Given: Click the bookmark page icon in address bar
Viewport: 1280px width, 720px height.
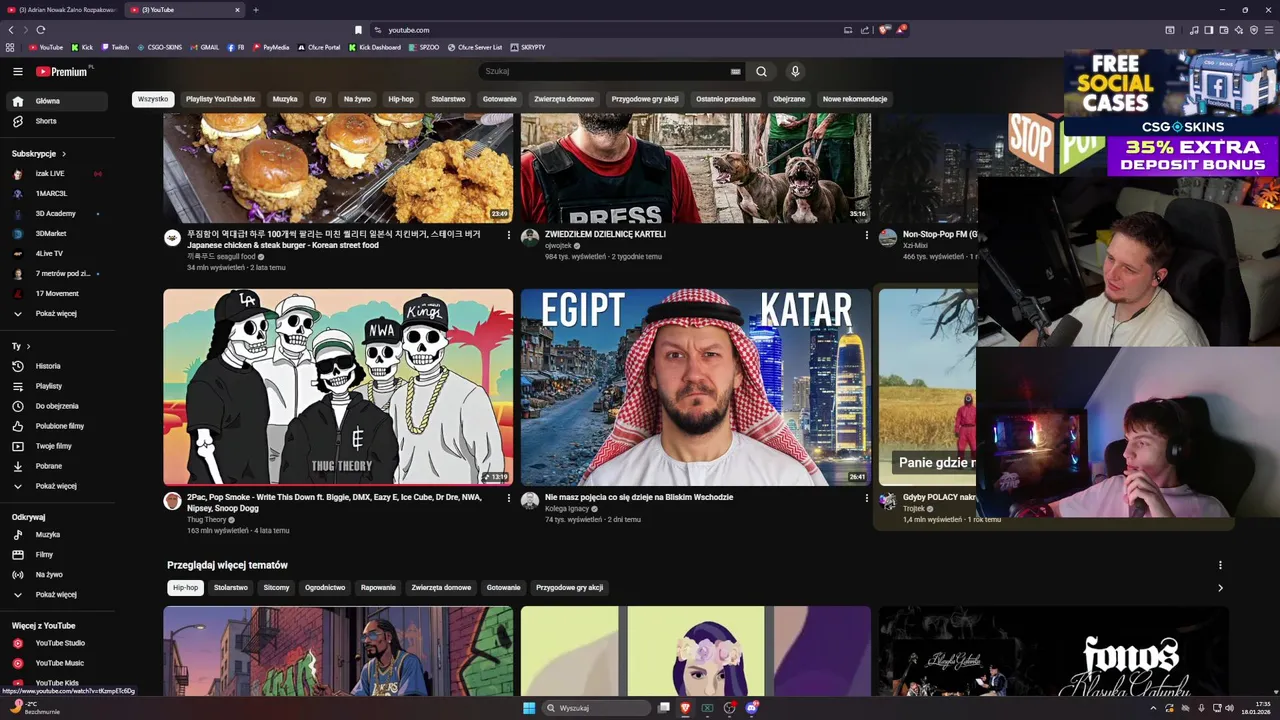Looking at the screenshot, I should (358, 30).
